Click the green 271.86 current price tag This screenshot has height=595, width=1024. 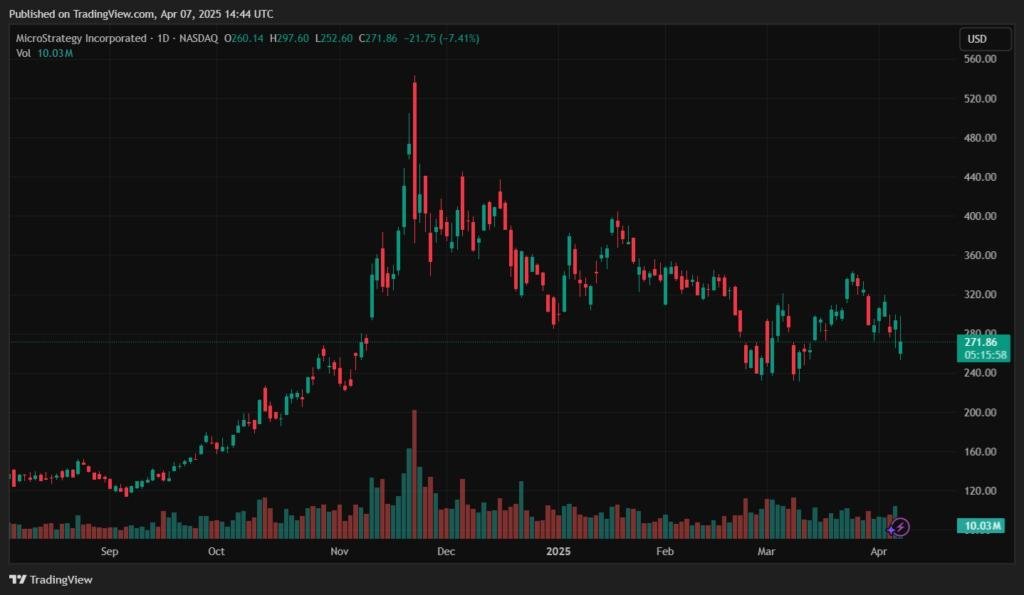click(981, 341)
